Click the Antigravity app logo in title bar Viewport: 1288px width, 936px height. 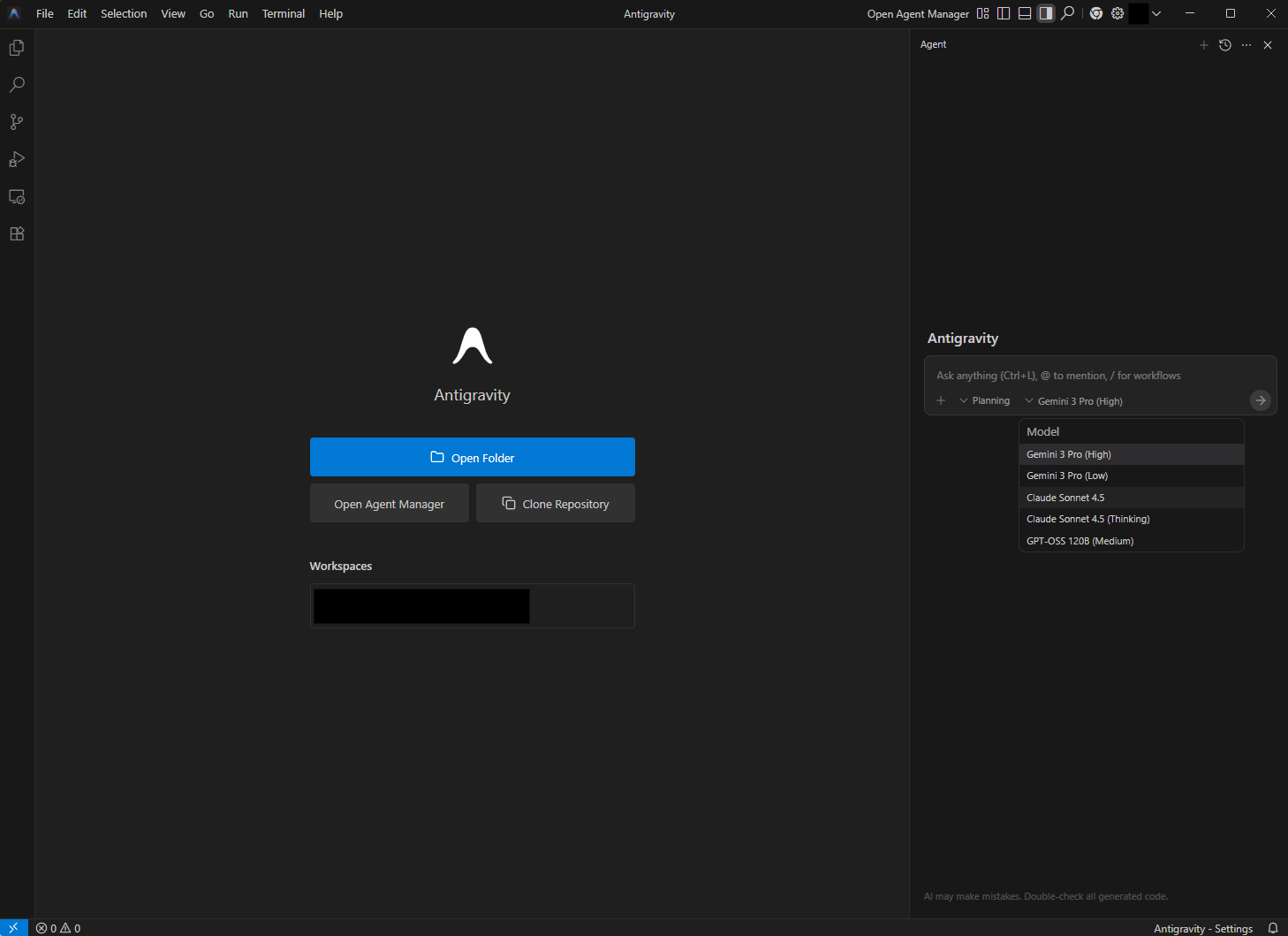(14, 13)
